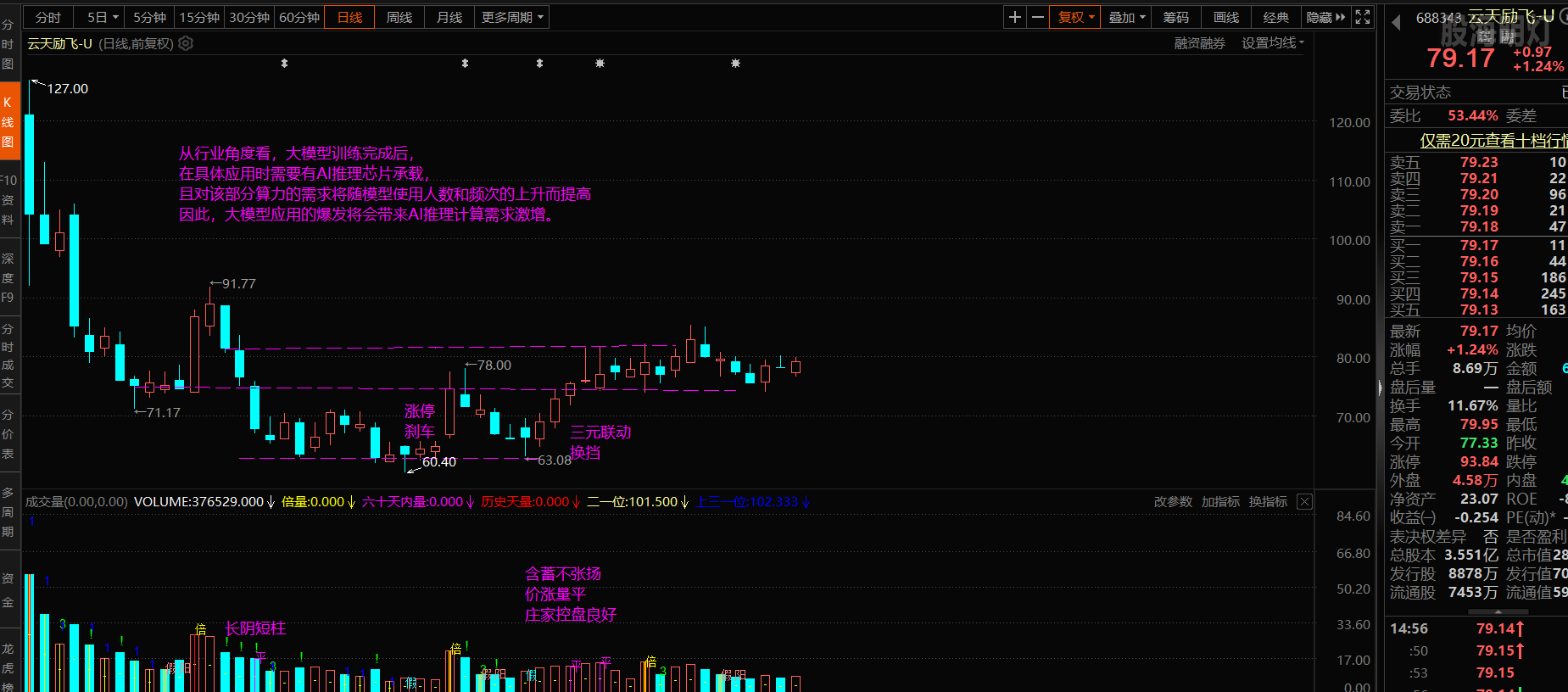This screenshot has height=692, width=1568.
Task: Open the 仅需20元查看十档行情 promotion link
Action: 1493,141
